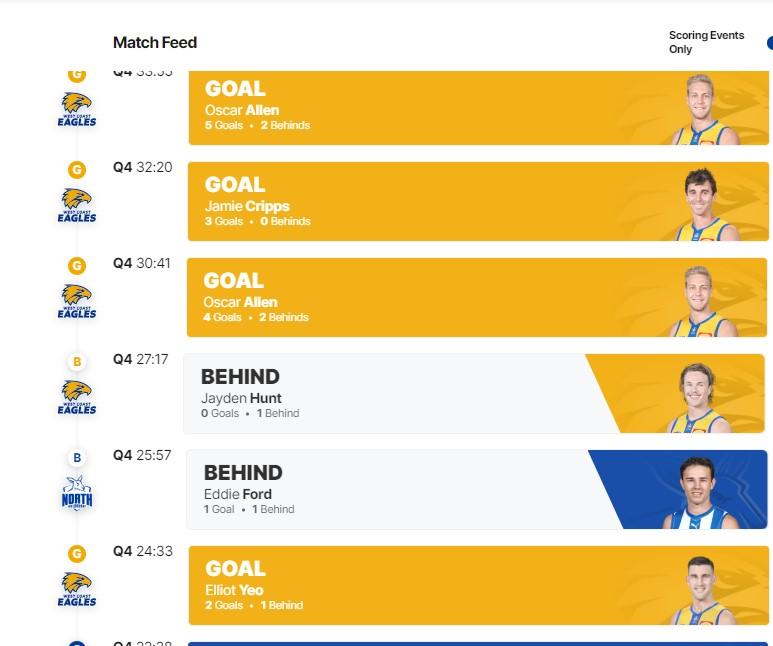
Task: Click the G marker at Q4 24:33
Action: tap(77, 554)
